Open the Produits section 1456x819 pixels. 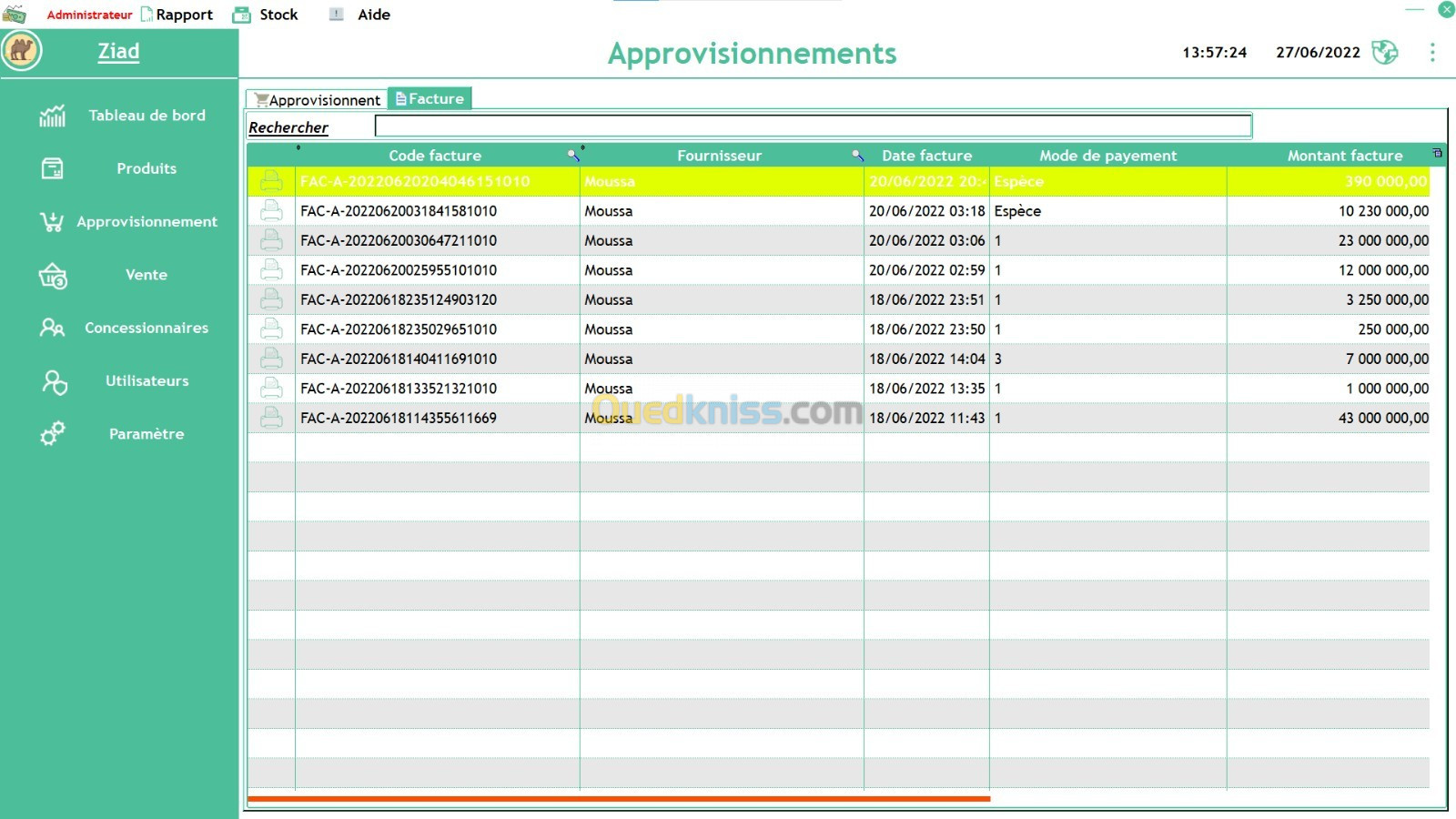(x=147, y=168)
